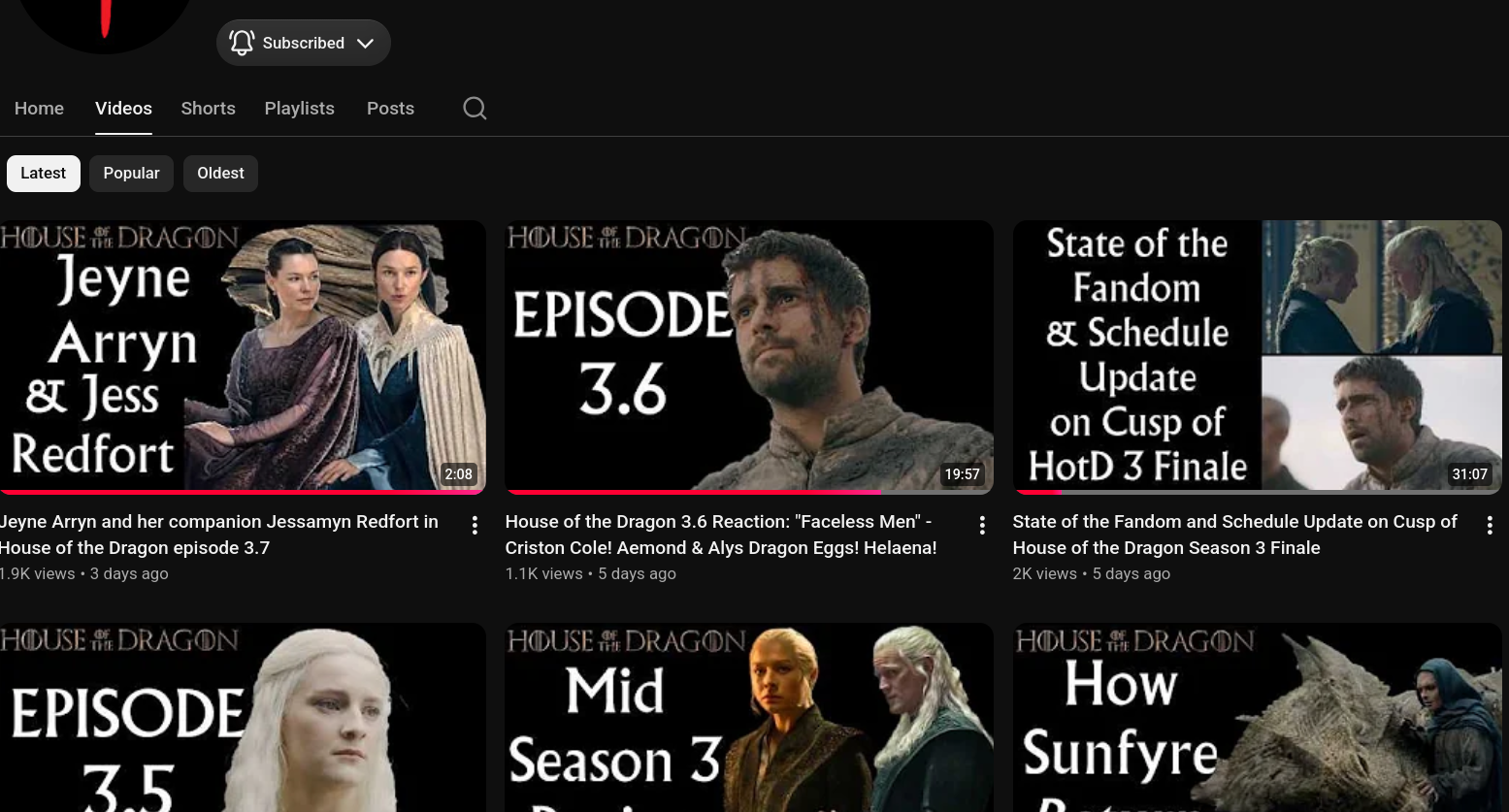Click the 31:07 duration badge
The width and height of the screenshot is (1509, 812).
1469,474
